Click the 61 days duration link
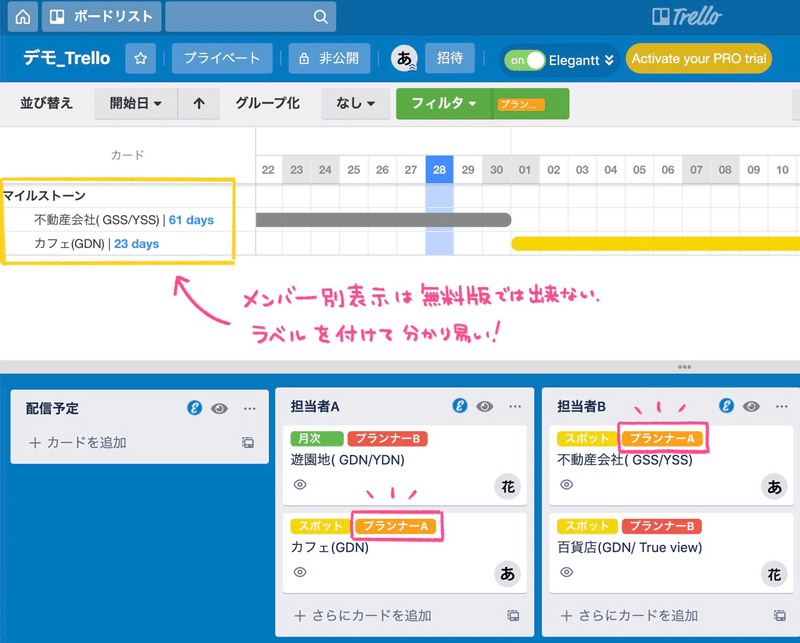 [191, 220]
